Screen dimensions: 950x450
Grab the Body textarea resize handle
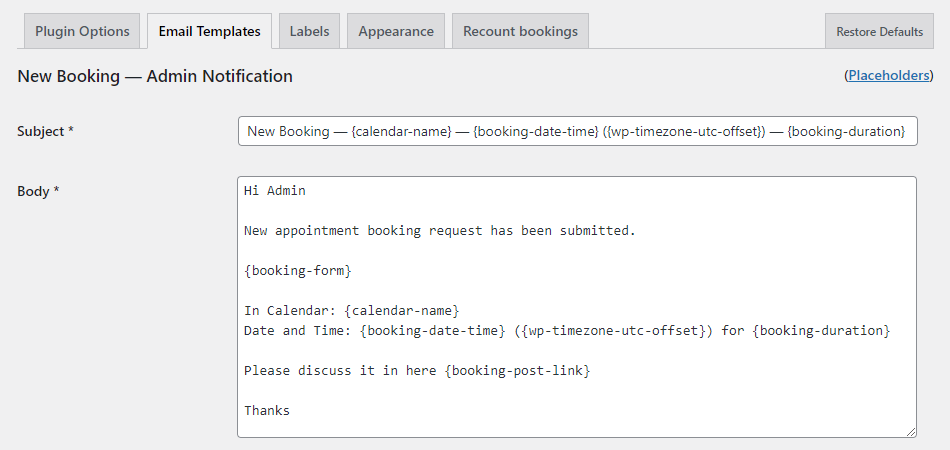point(910,431)
